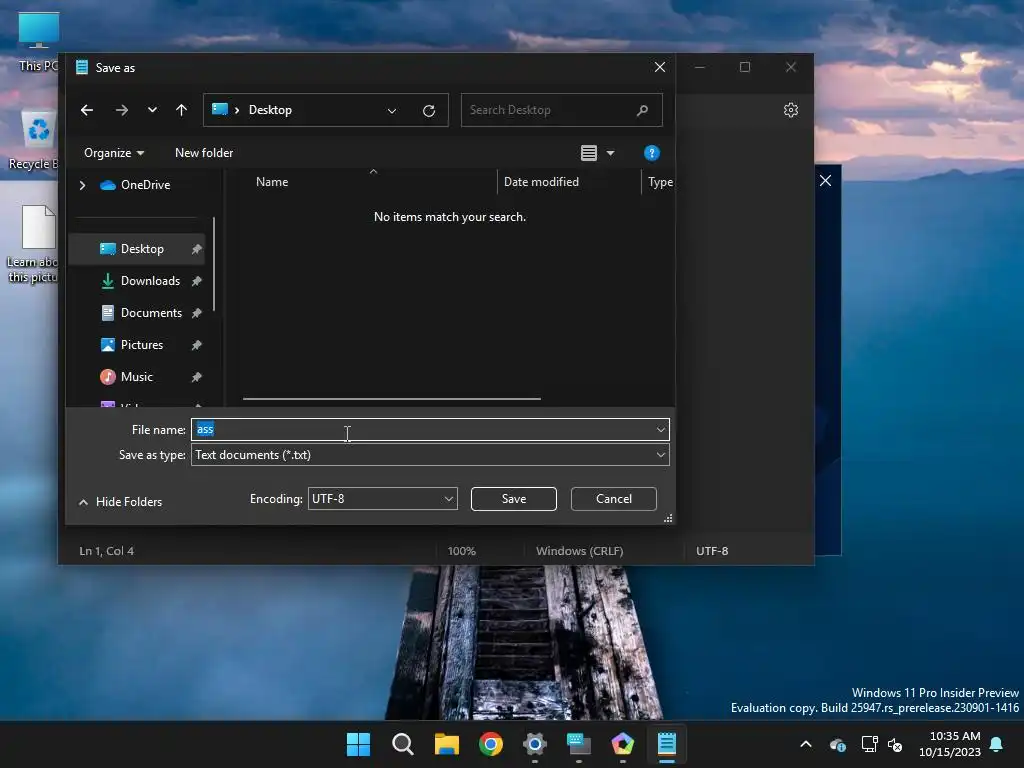Click the Save button
The width and height of the screenshot is (1024, 768).
(x=514, y=499)
